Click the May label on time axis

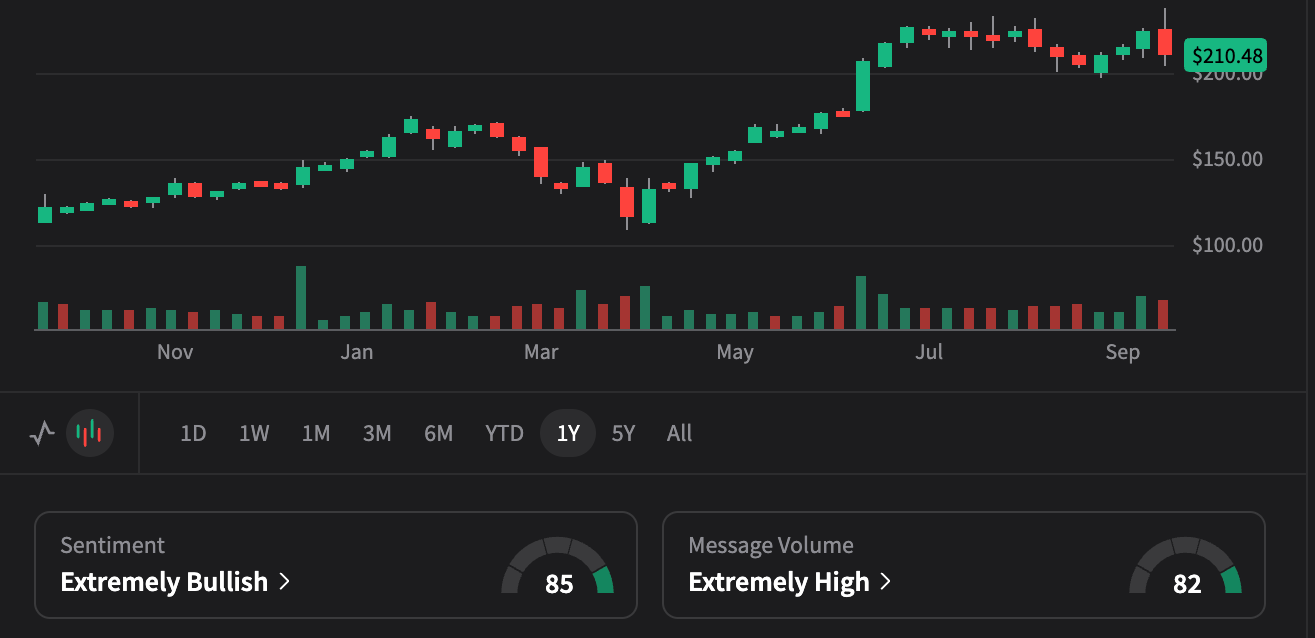[735, 352]
